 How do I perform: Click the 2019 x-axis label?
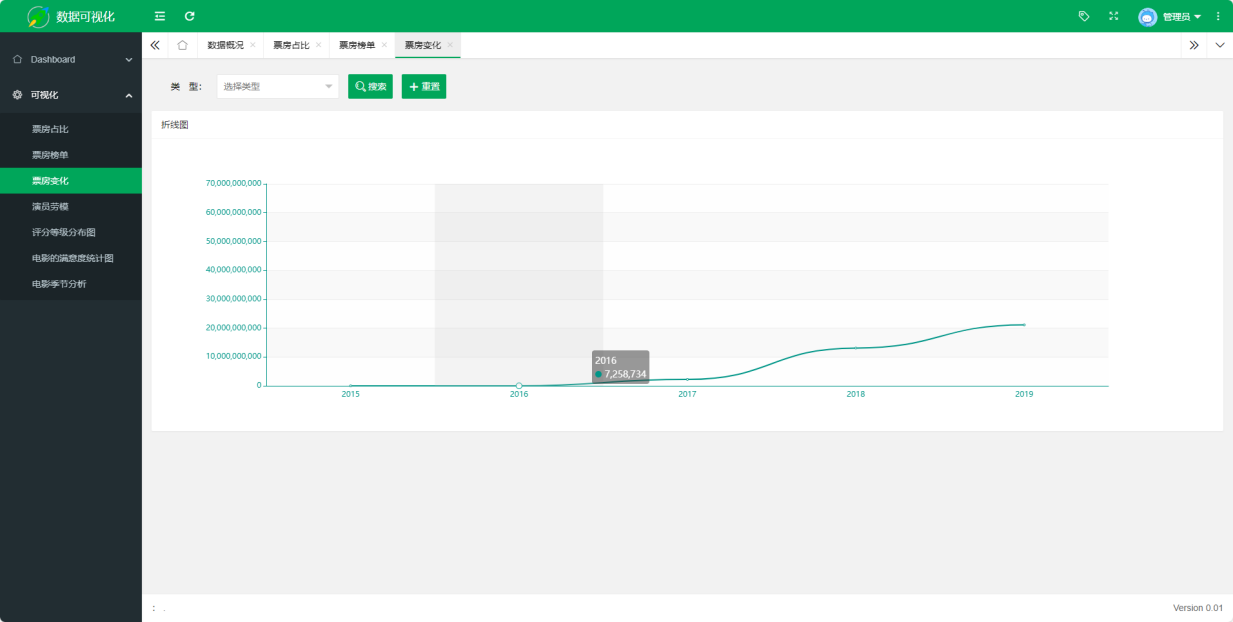[1024, 395]
